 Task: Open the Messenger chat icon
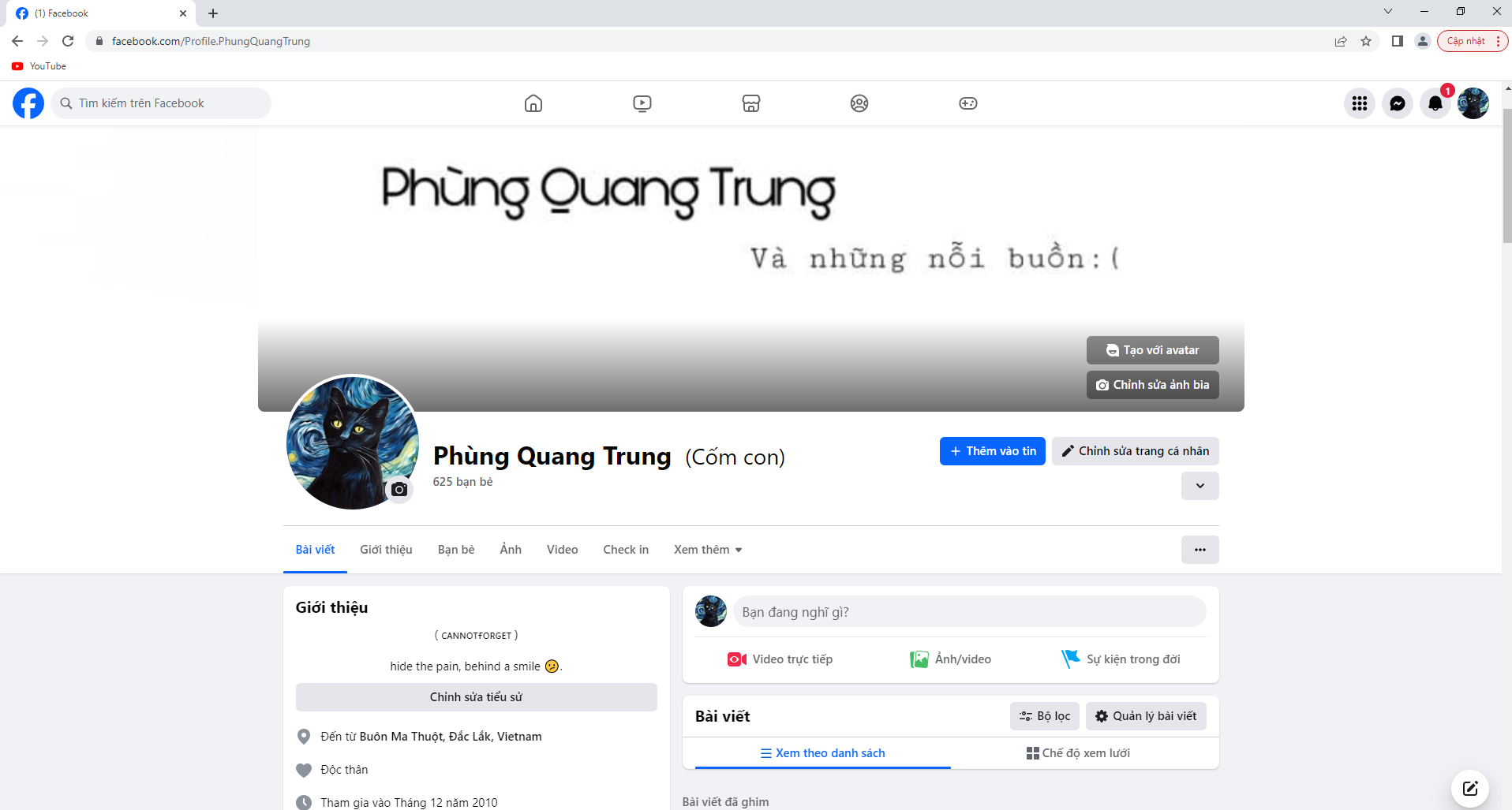1398,103
